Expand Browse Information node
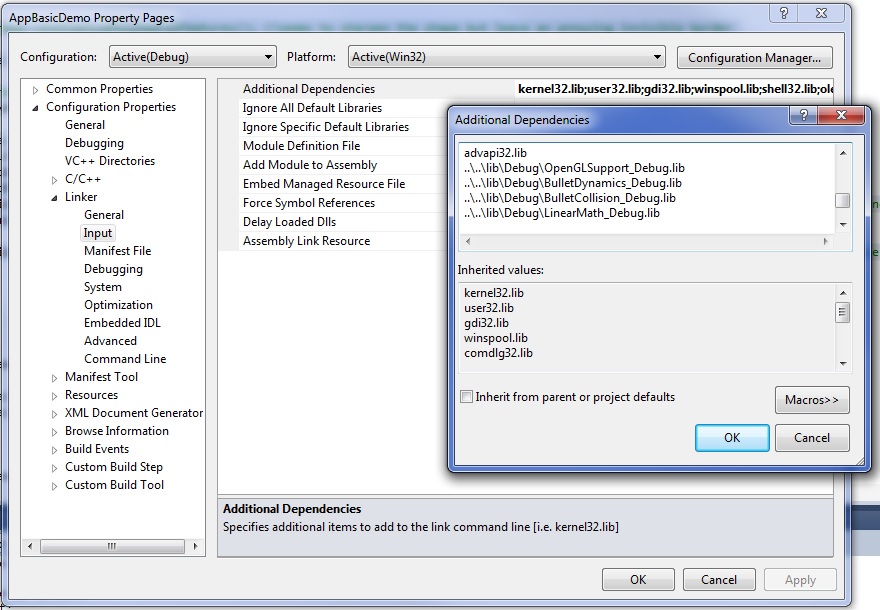Image resolution: width=880 pixels, height=610 pixels. [x=54, y=432]
